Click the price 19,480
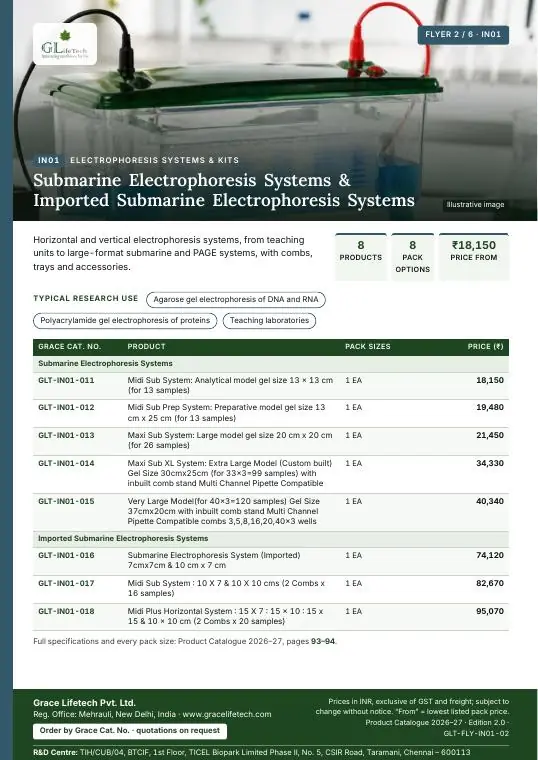This screenshot has height=760, width=538. [490, 408]
